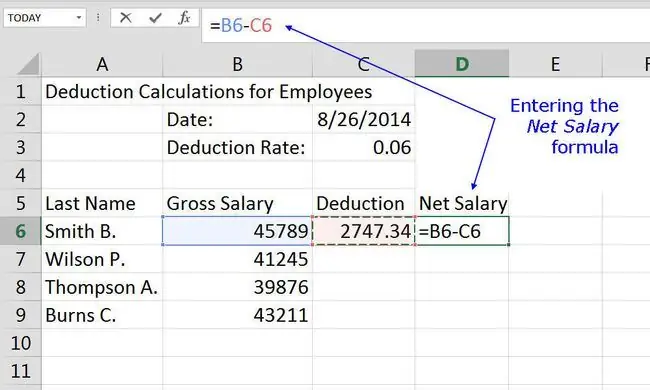
Task: Click in the formula bar text =B6-C6
Action: pyautogui.click(x=241, y=26)
